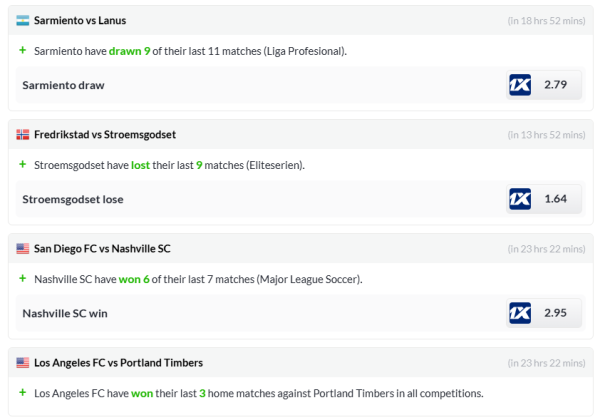This screenshot has width=600, height=420.
Task: Expand the green plus next to Stroemsgodset stat
Action: (x=22, y=164)
